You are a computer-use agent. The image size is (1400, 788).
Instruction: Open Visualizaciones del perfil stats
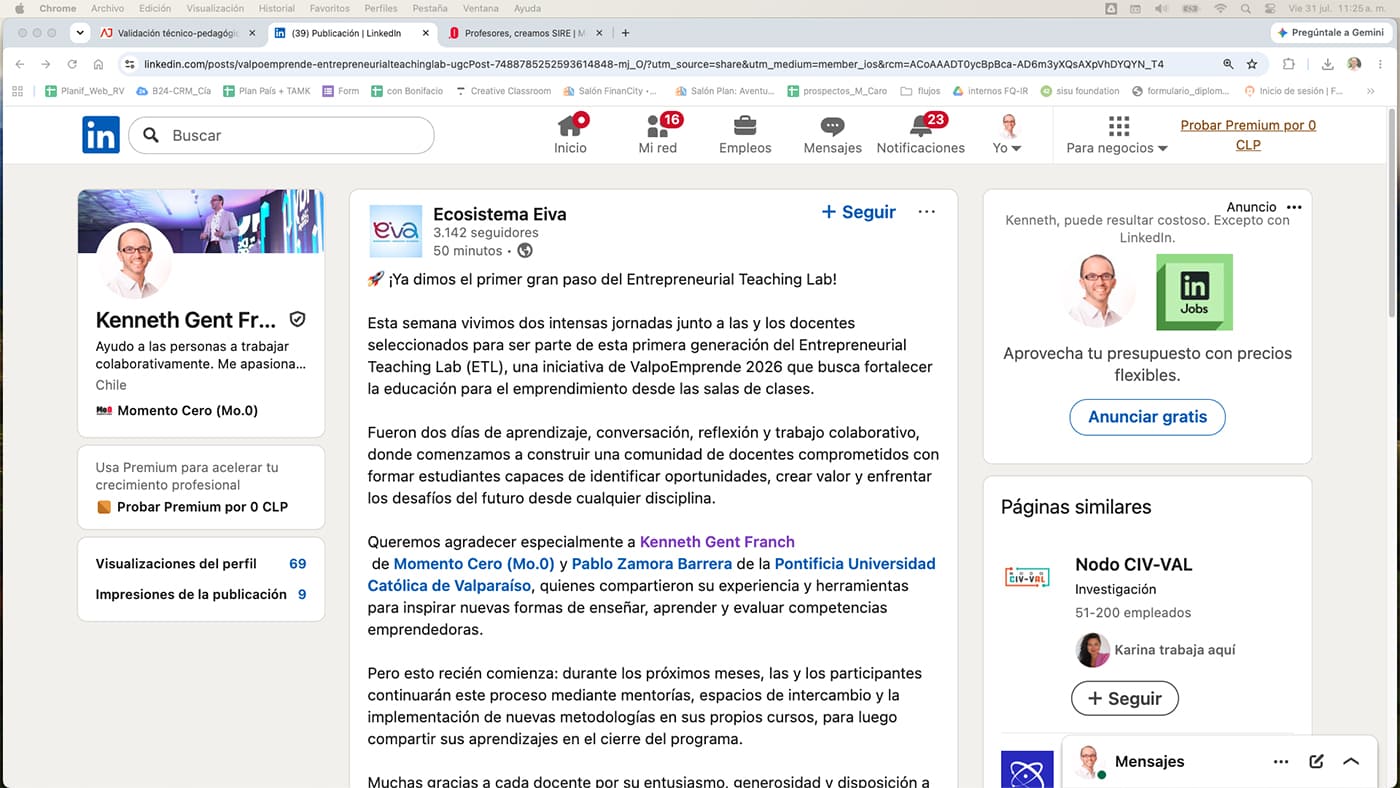[201, 564]
